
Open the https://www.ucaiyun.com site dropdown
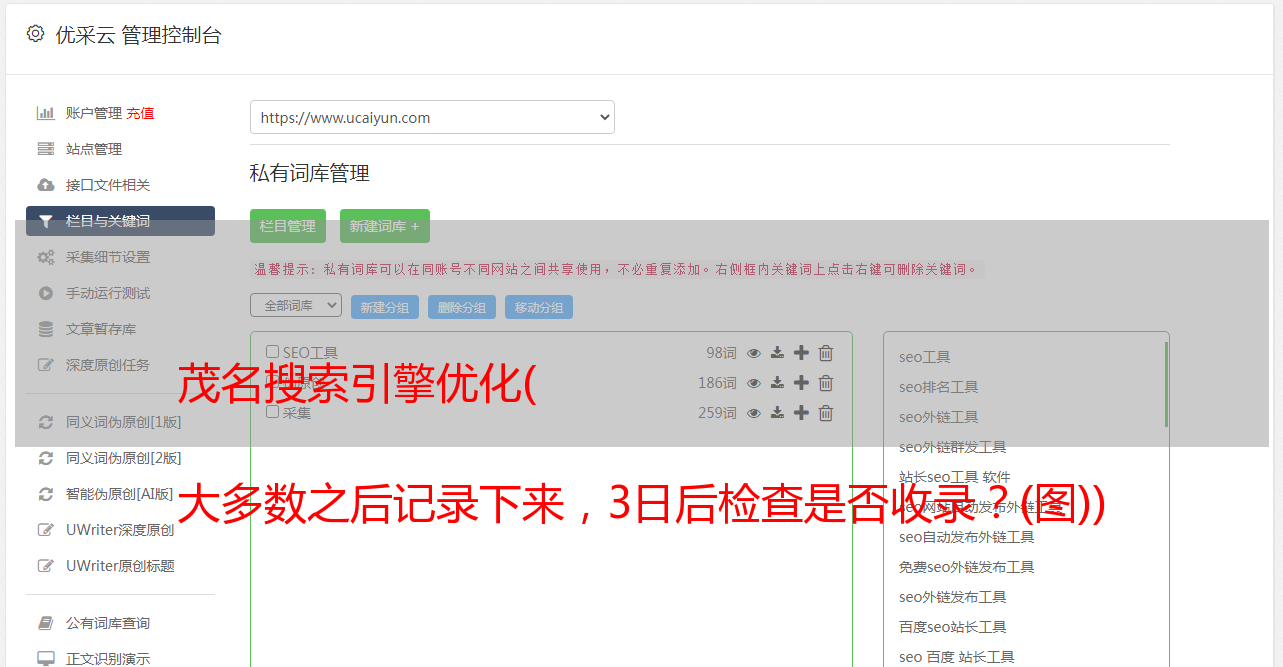click(x=432, y=117)
